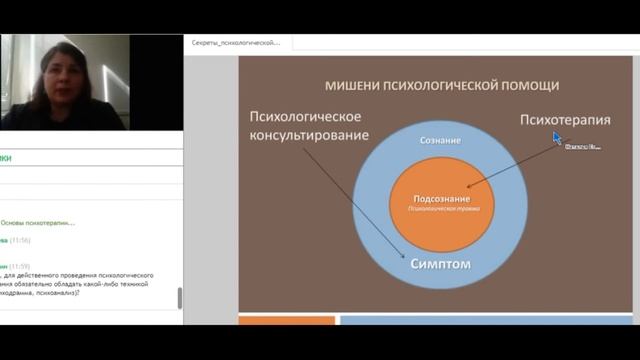Click the Психотерапия label on slide

click(x=565, y=120)
